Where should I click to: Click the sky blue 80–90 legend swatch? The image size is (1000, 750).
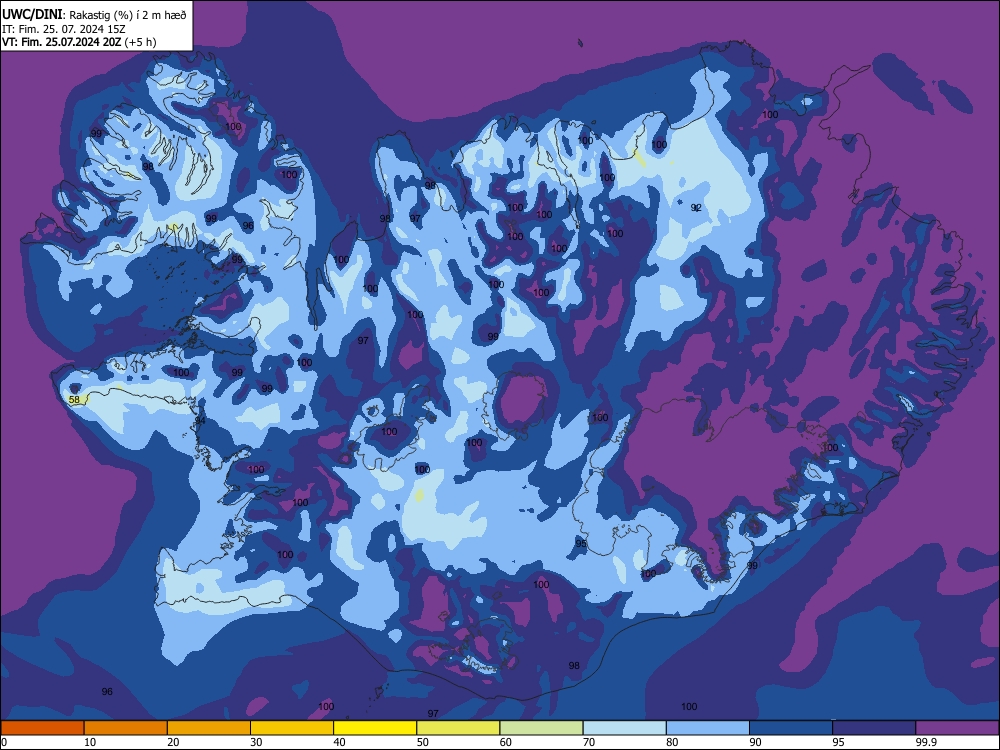point(708,728)
